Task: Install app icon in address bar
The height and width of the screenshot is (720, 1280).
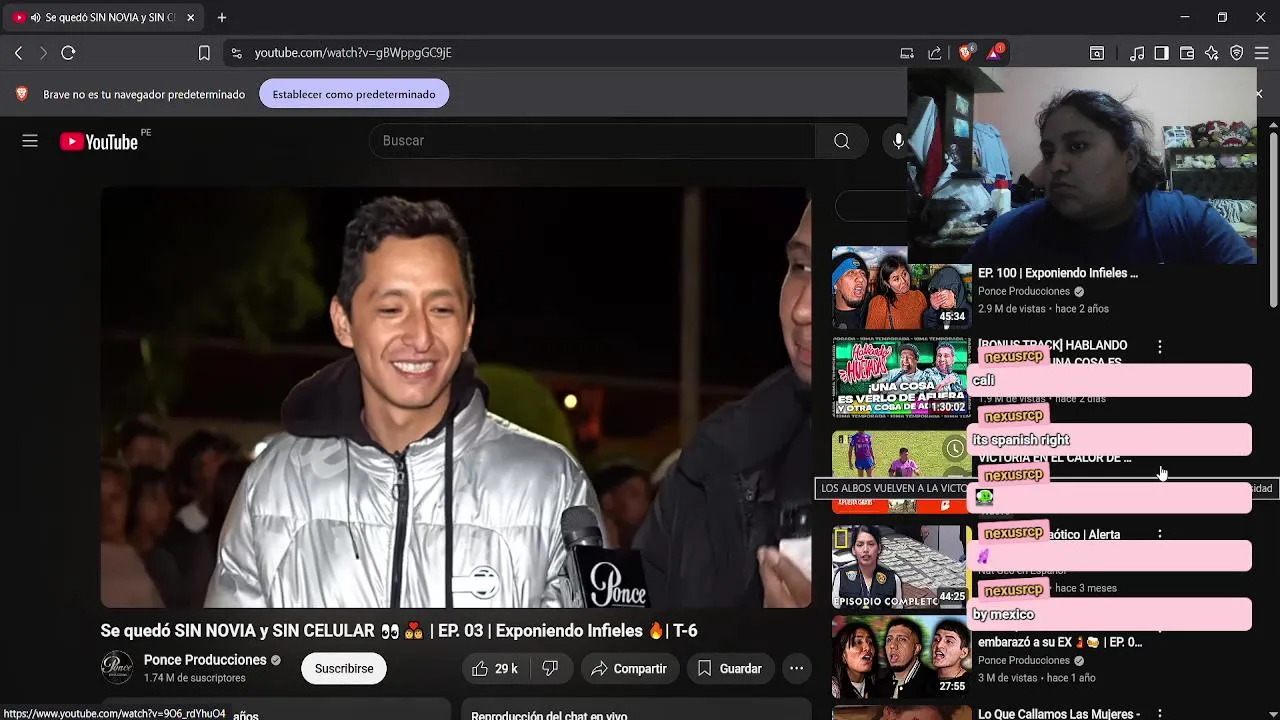Action: click(x=907, y=53)
